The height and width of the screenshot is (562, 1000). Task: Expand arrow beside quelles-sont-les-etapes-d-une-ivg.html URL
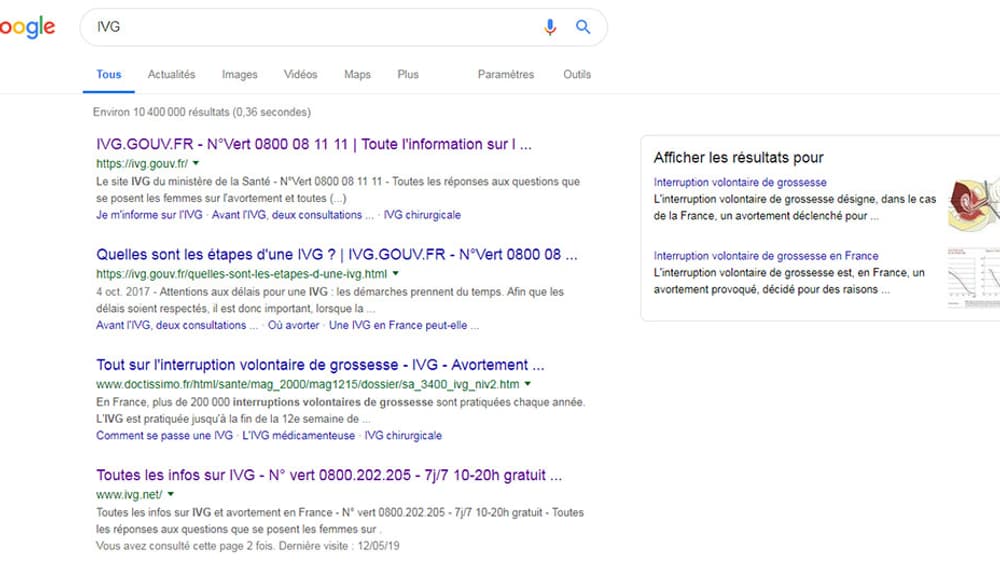(395, 274)
